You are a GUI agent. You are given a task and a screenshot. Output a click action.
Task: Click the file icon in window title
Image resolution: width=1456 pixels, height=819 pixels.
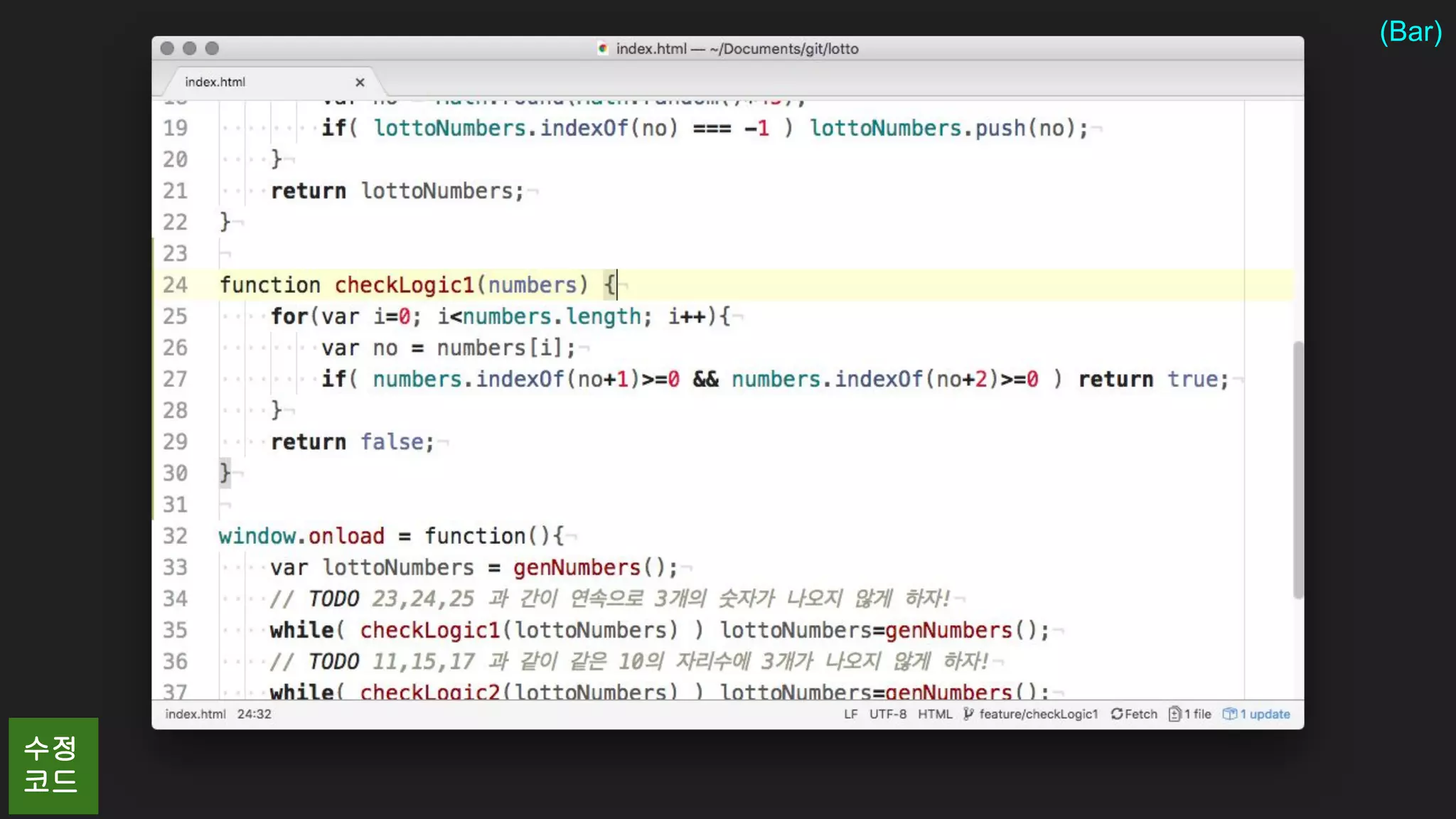click(x=603, y=49)
